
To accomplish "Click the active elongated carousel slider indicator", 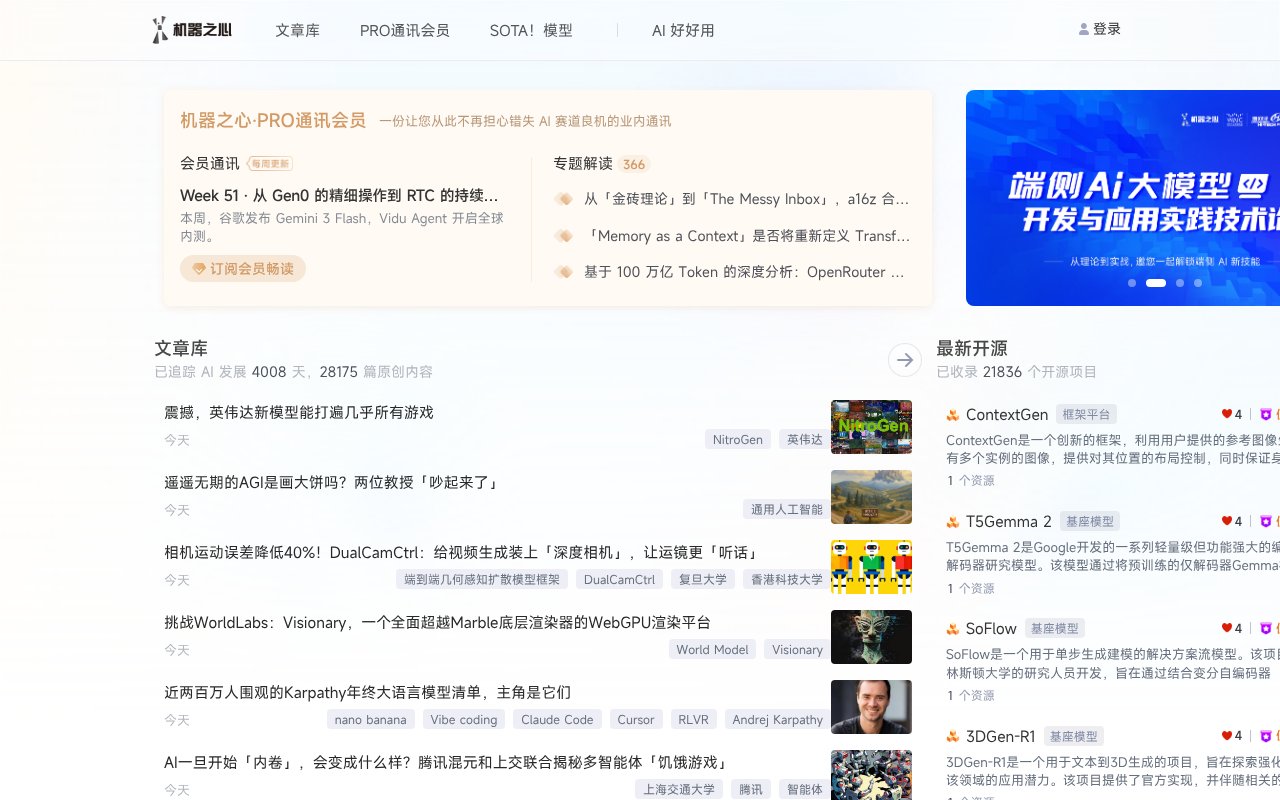I will pos(1156,283).
